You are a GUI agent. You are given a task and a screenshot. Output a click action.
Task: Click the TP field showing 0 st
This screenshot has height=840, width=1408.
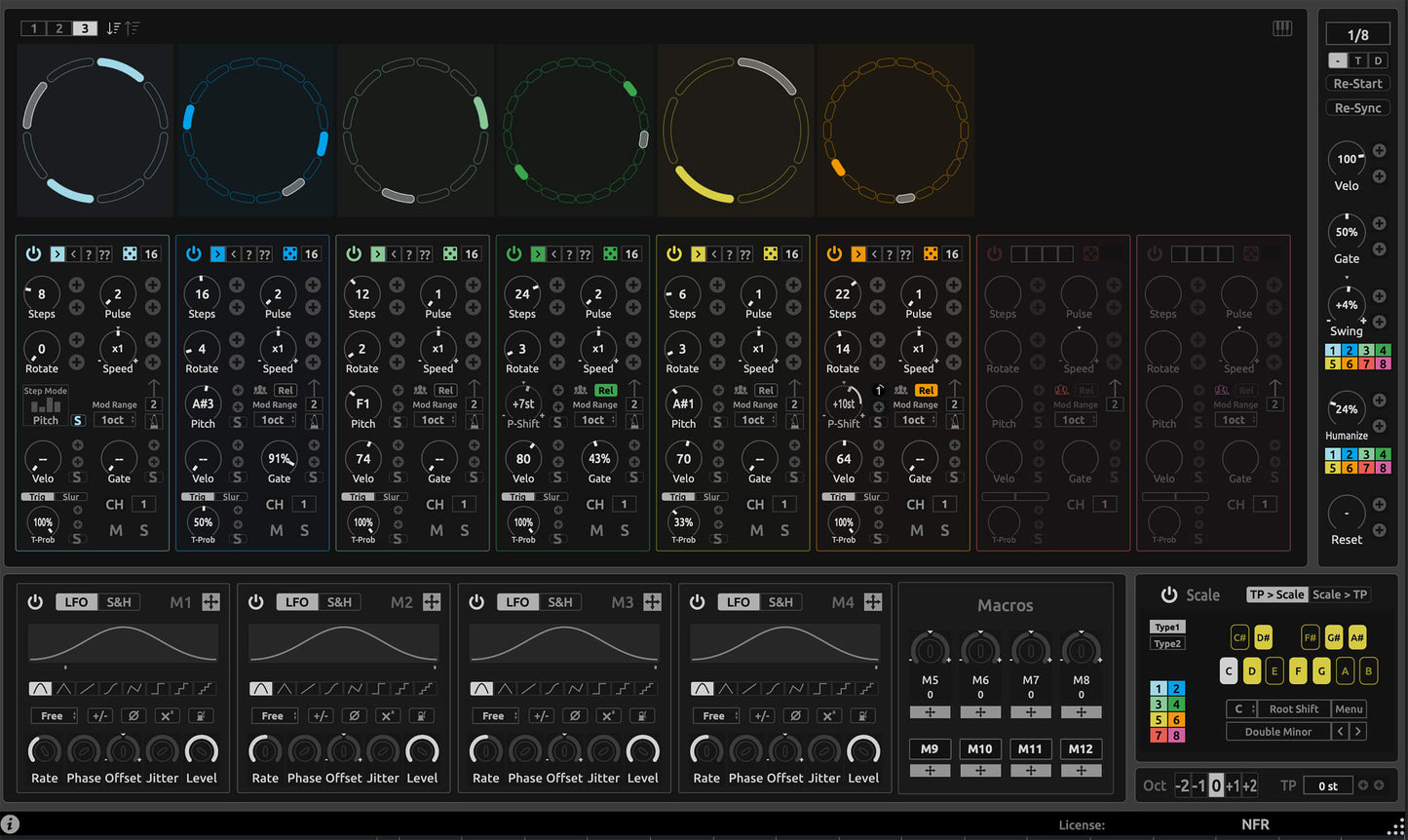[1328, 785]
